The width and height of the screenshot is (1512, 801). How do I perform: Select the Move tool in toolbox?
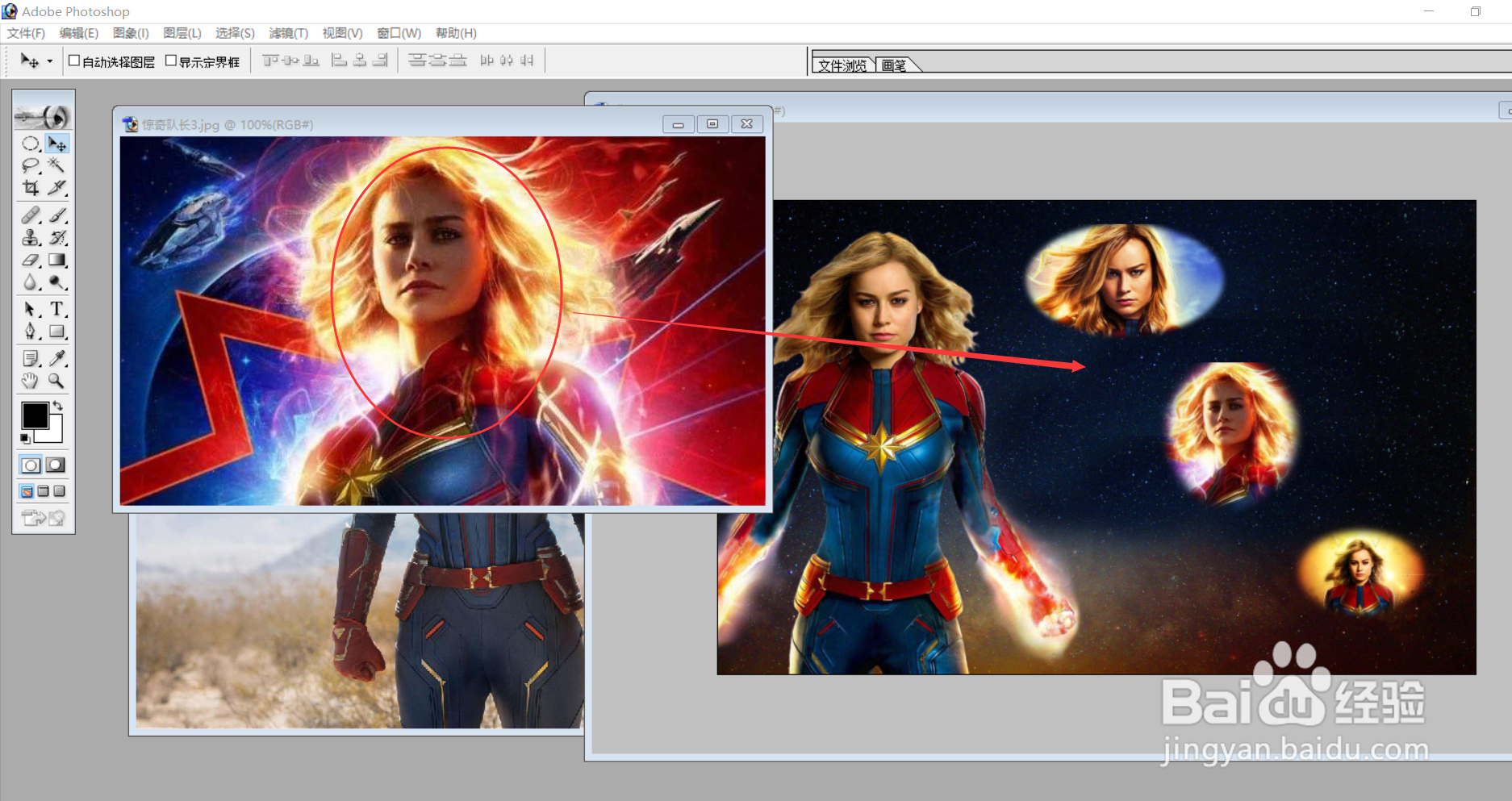pos(56,144)
